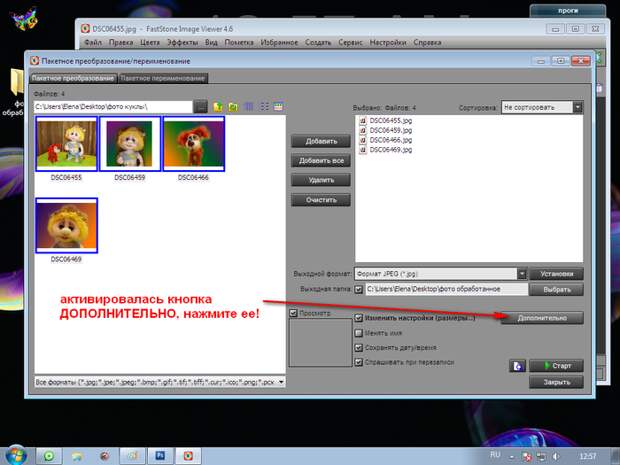Screen dimensions: 620x465
Task: Click the Дополнительно button
Action: (x=542, y=318)
